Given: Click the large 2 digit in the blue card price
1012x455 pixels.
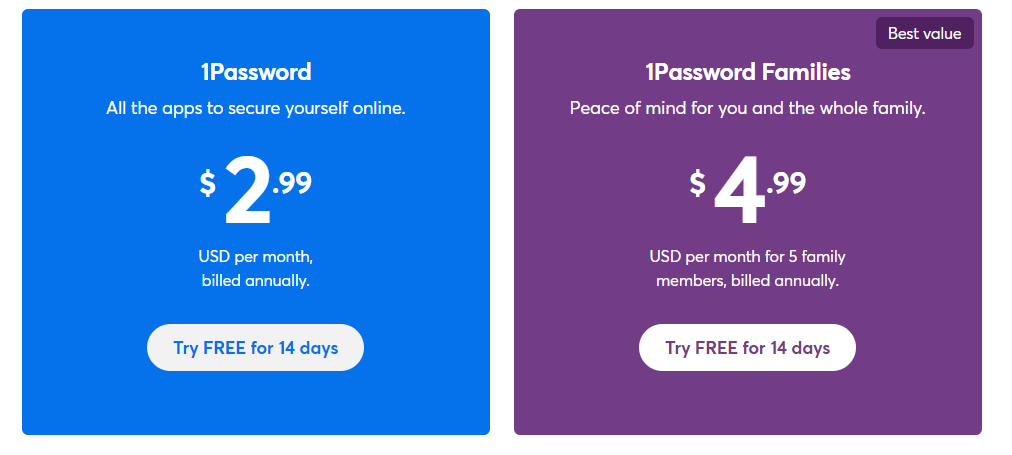Looking at the screenshot, I should tap(247, 192).
